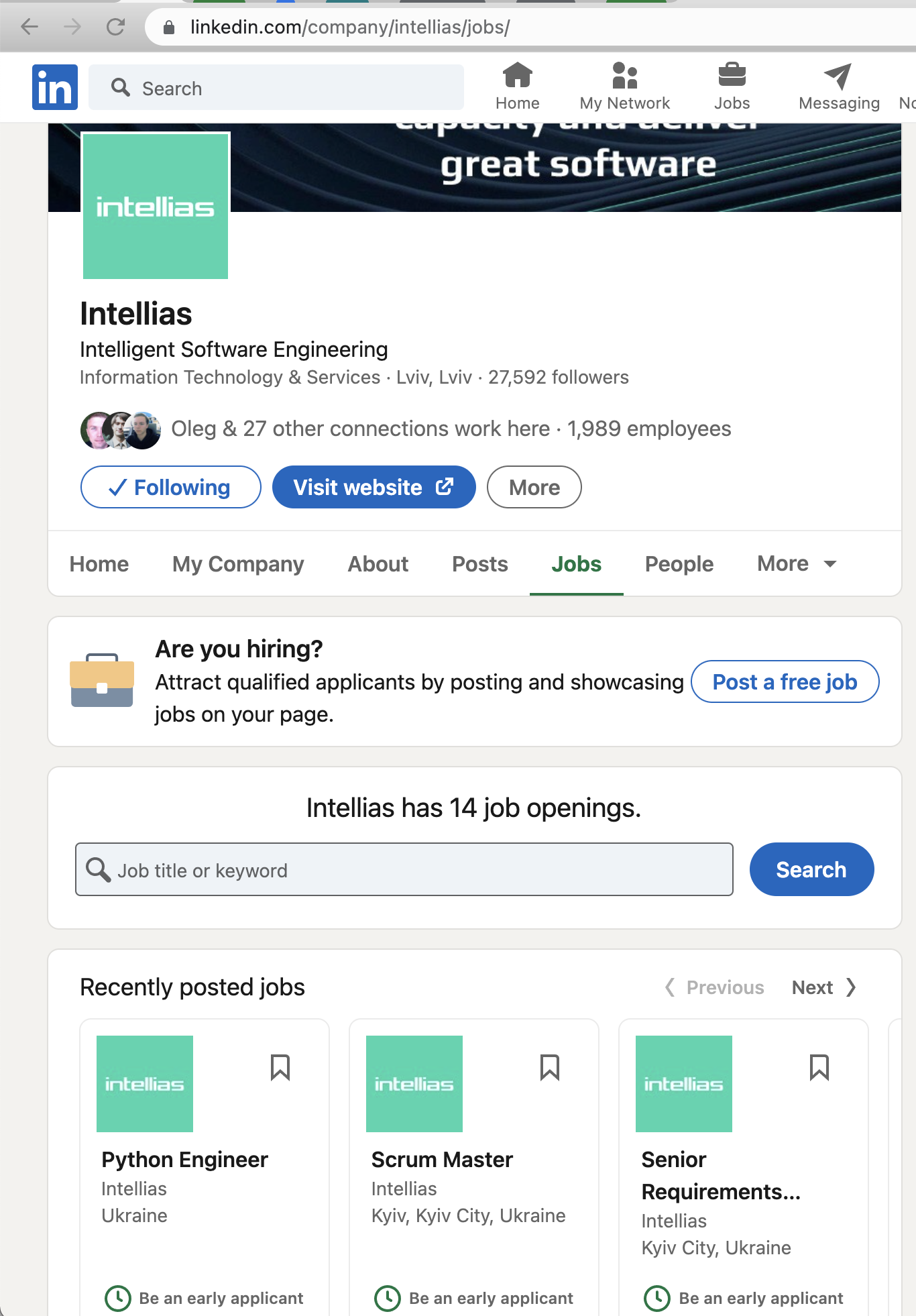This screenshot has width=916, height=1316.
Task: Switch to the About tab
Action: [378, 563]
